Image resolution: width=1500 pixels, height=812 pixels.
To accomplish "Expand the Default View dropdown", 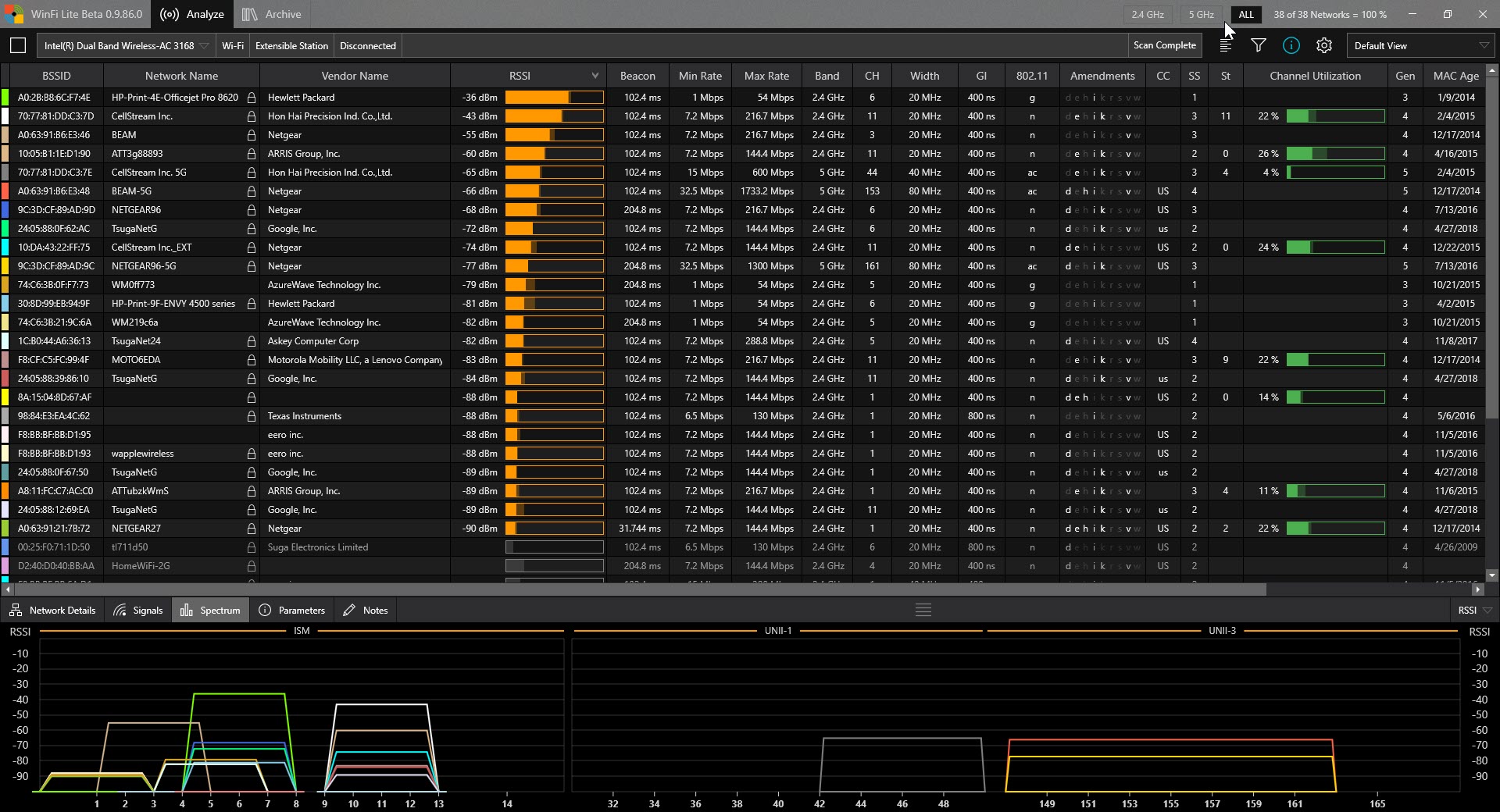I will 1419,46.
